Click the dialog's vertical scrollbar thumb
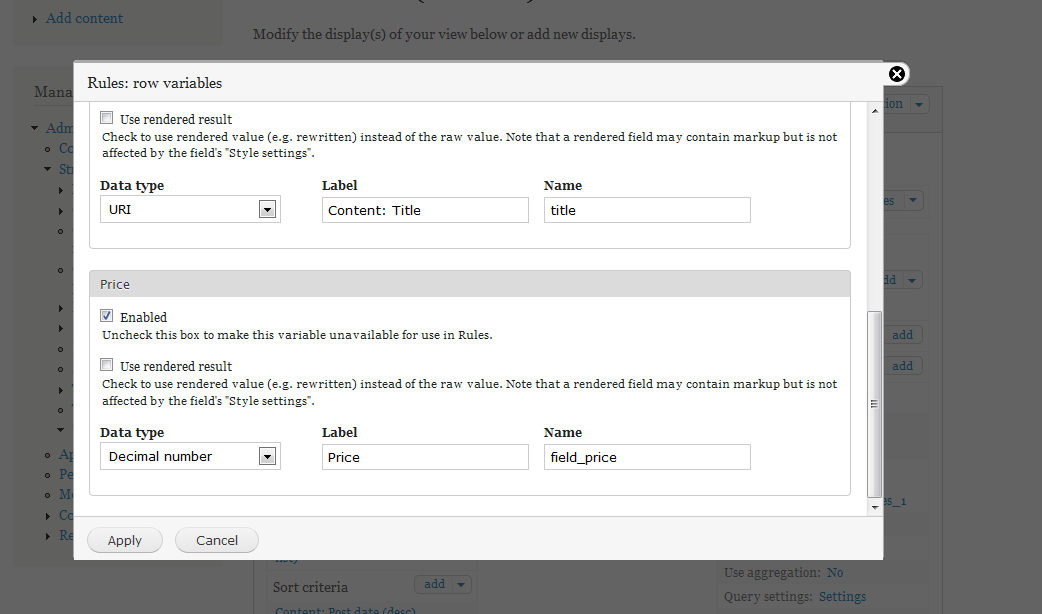Screen dimensions: 1042x614 875,403
